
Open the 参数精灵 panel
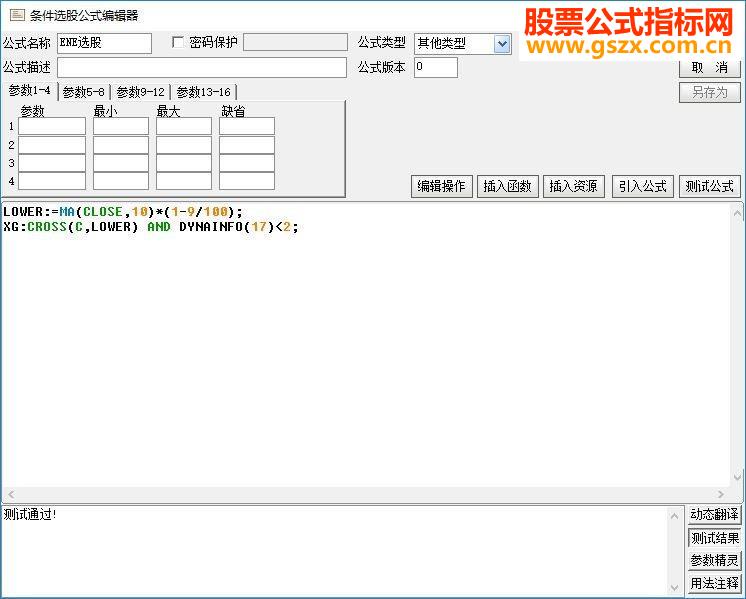point(715,560)
